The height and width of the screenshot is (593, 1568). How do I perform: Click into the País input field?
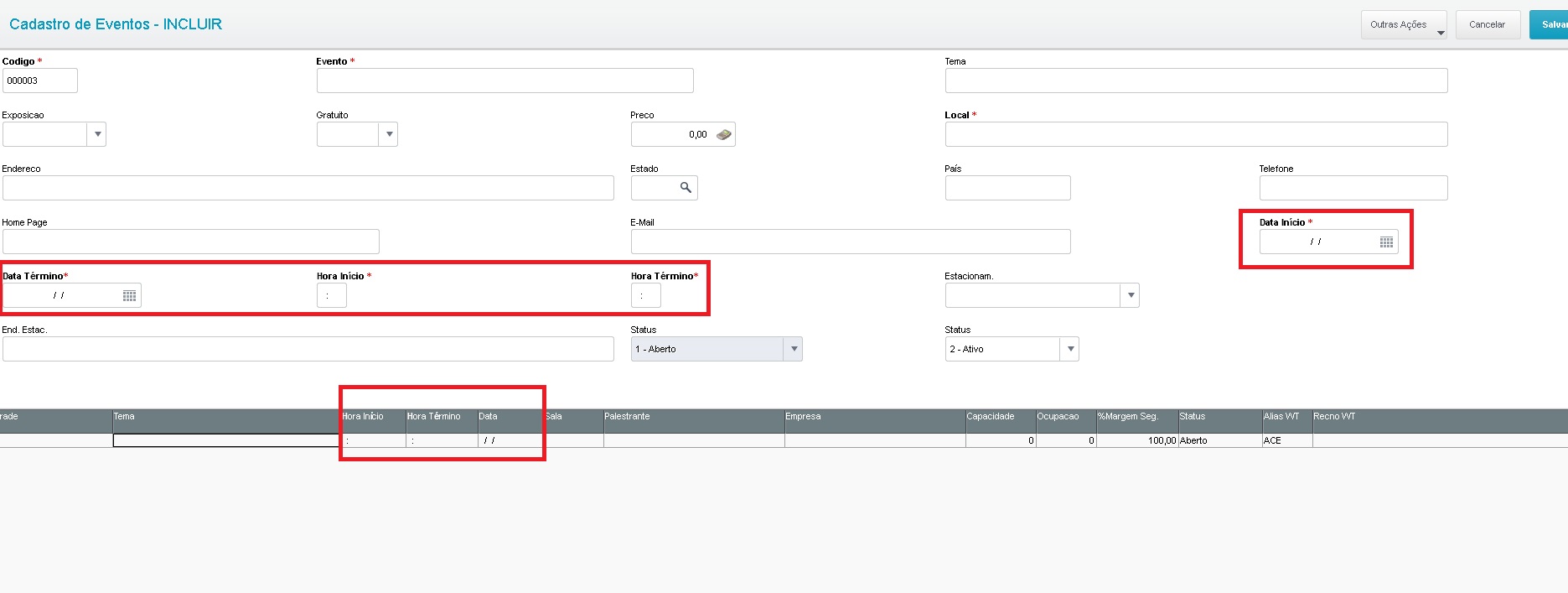point(1008,188)
